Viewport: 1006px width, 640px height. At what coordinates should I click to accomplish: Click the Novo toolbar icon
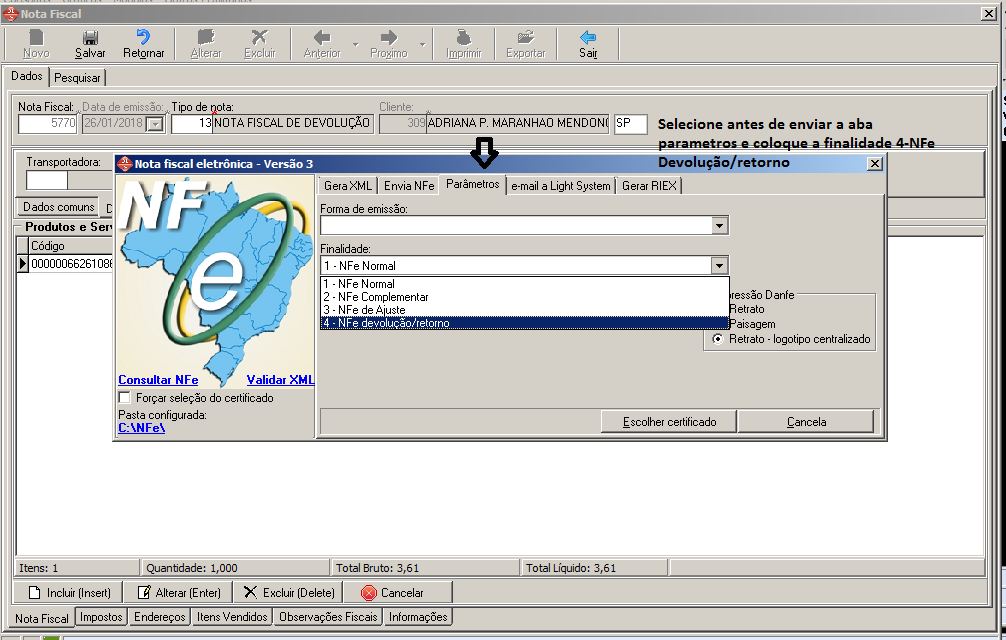37,38
